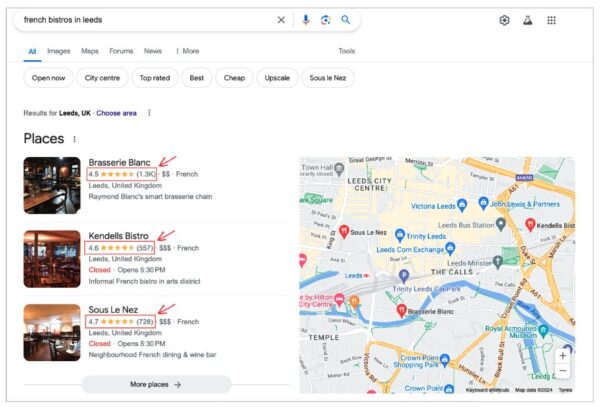This screenshot has height=407, width=600.
Task: Open the Kendells Bistro listing title
Action: click(118, 236)
